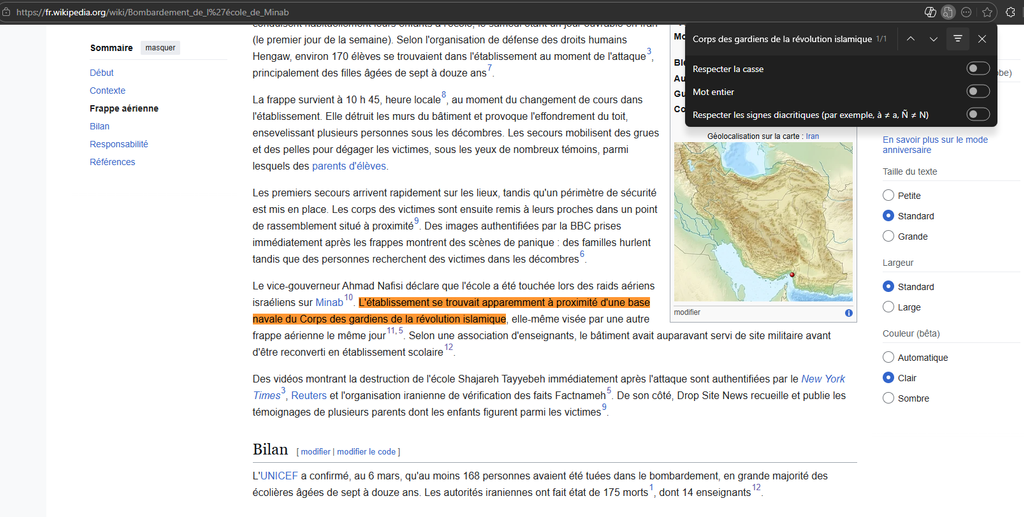This screenshot has width=1024, height=517.
Task: Select the Petite text size option
Action: pos(888,195)
